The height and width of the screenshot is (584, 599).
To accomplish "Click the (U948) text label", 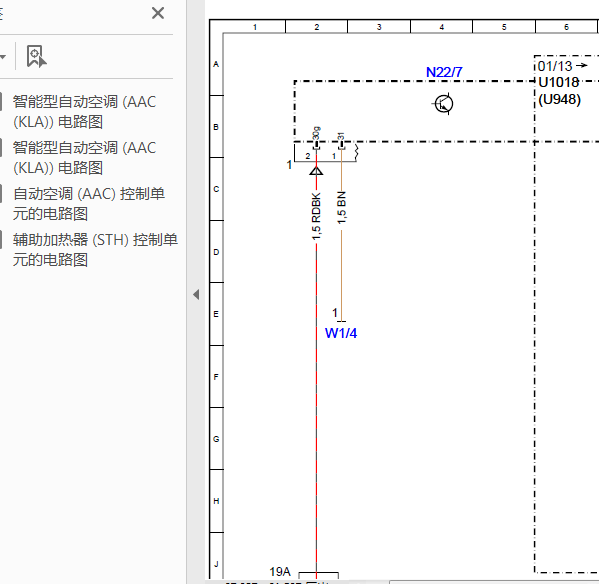I will coord(560,100).
